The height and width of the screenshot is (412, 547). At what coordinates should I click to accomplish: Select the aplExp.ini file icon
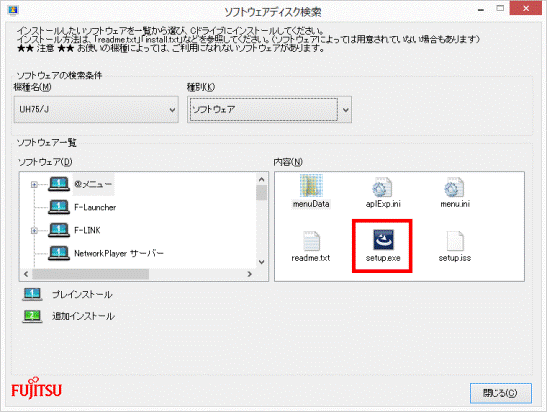tap(382, 187)
